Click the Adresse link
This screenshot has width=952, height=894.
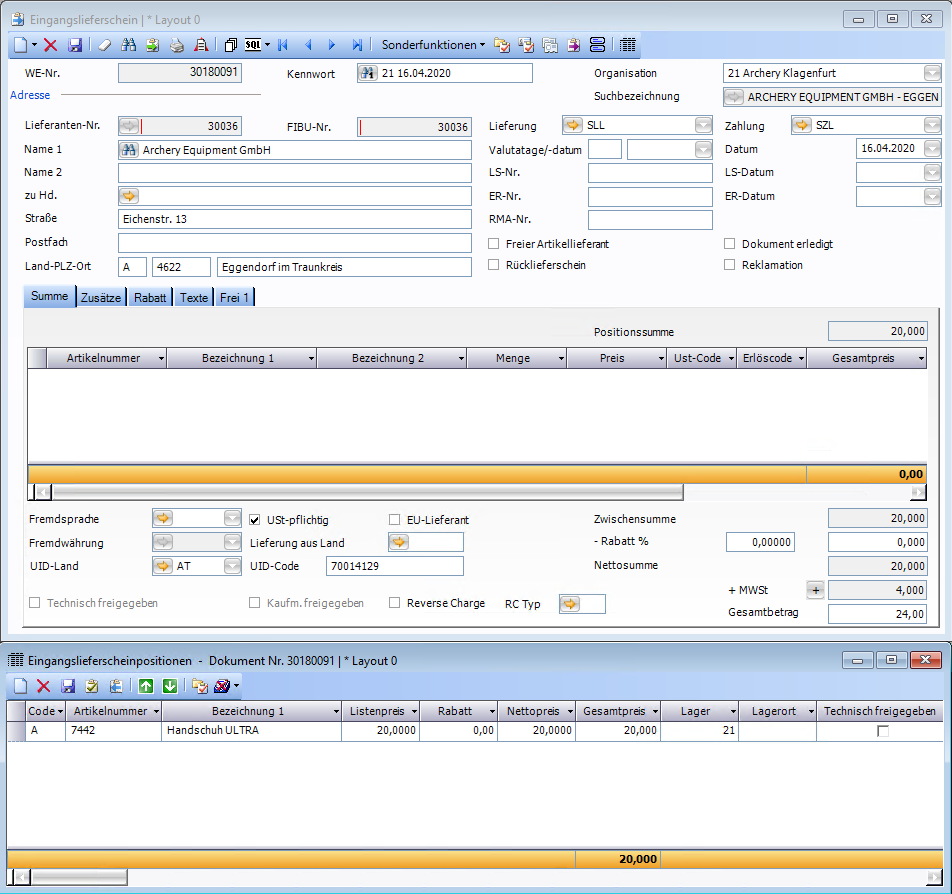coord(29,95)
